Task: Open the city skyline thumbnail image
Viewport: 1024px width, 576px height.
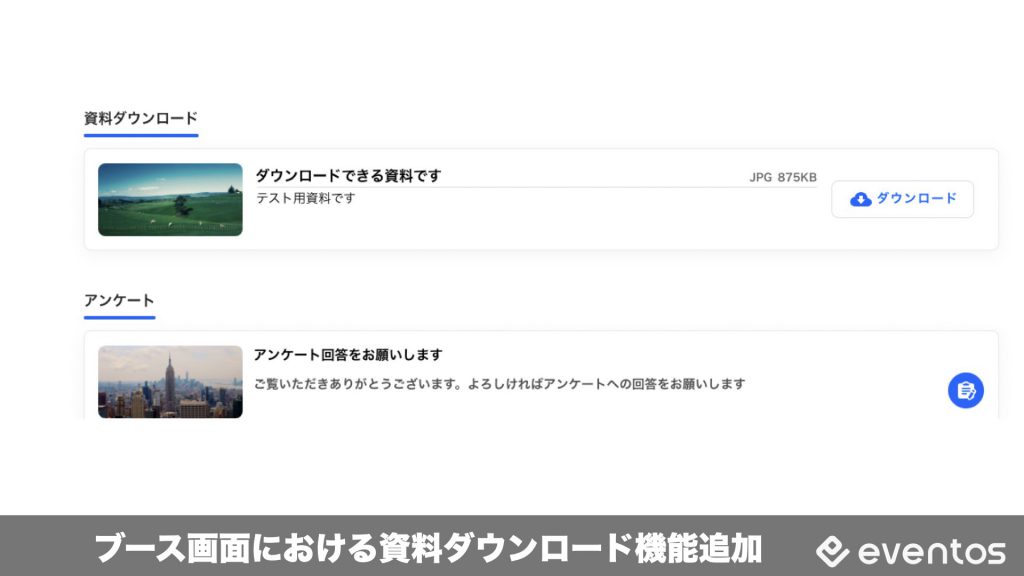Action: [x=170, y=381]
